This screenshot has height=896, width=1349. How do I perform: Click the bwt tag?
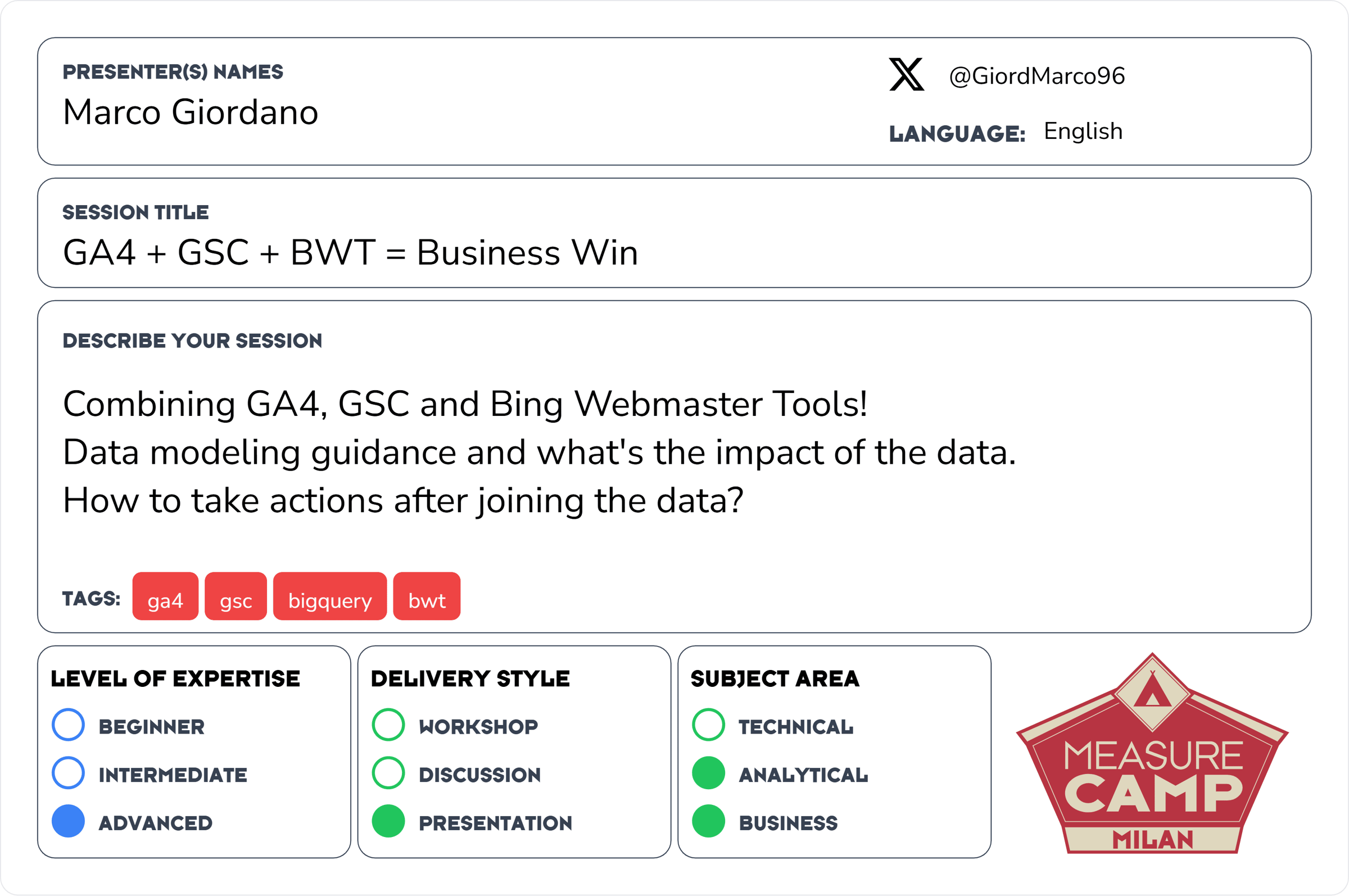point(426,596)
